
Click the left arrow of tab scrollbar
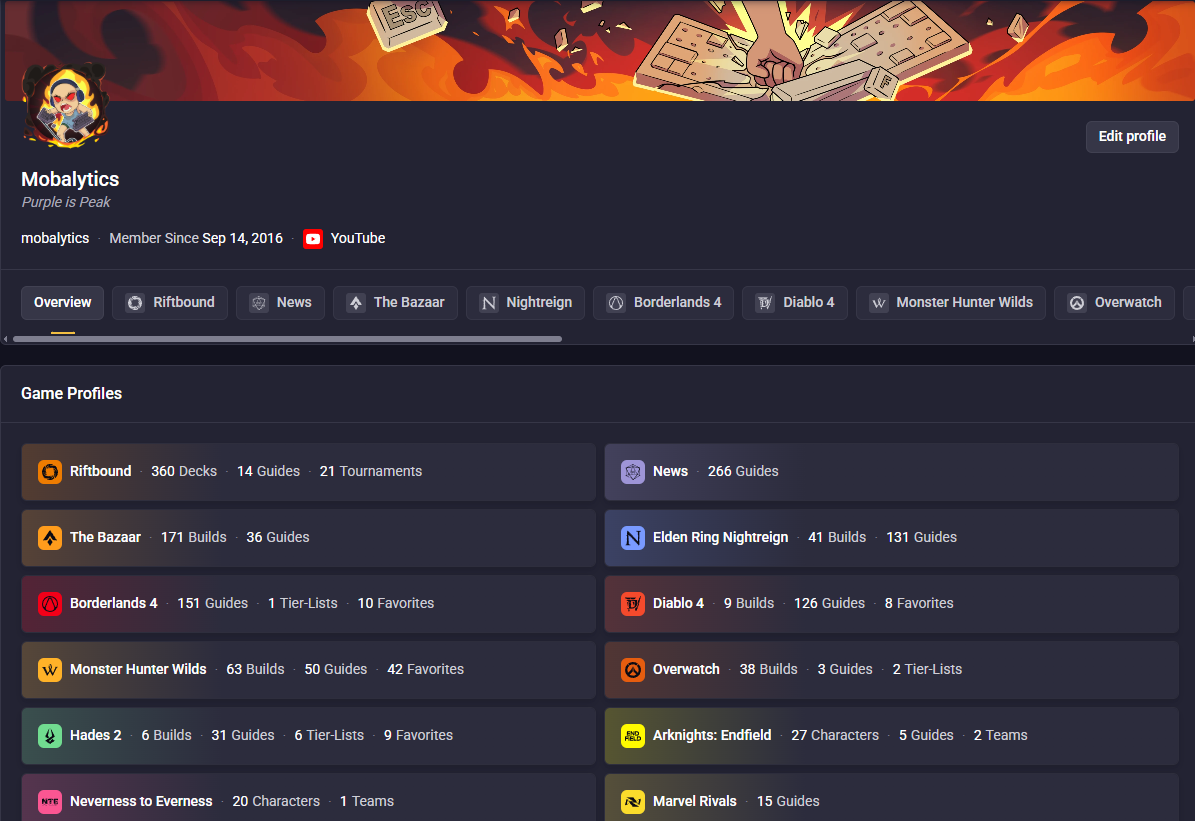click(x=5, y=339)
